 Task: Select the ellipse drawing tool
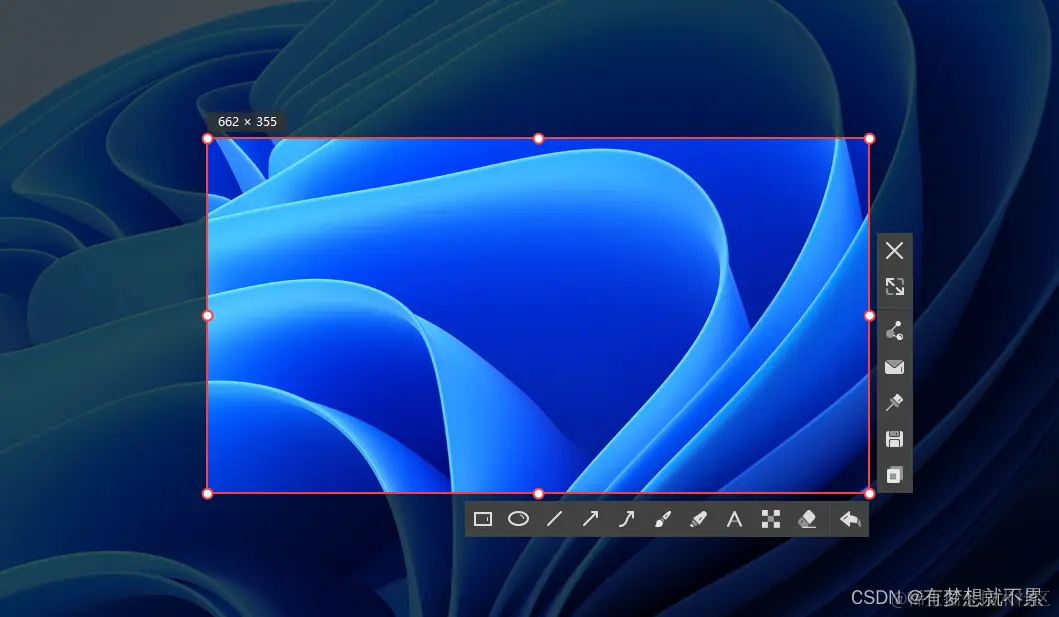pyautogui.click(x=519, y=518)
